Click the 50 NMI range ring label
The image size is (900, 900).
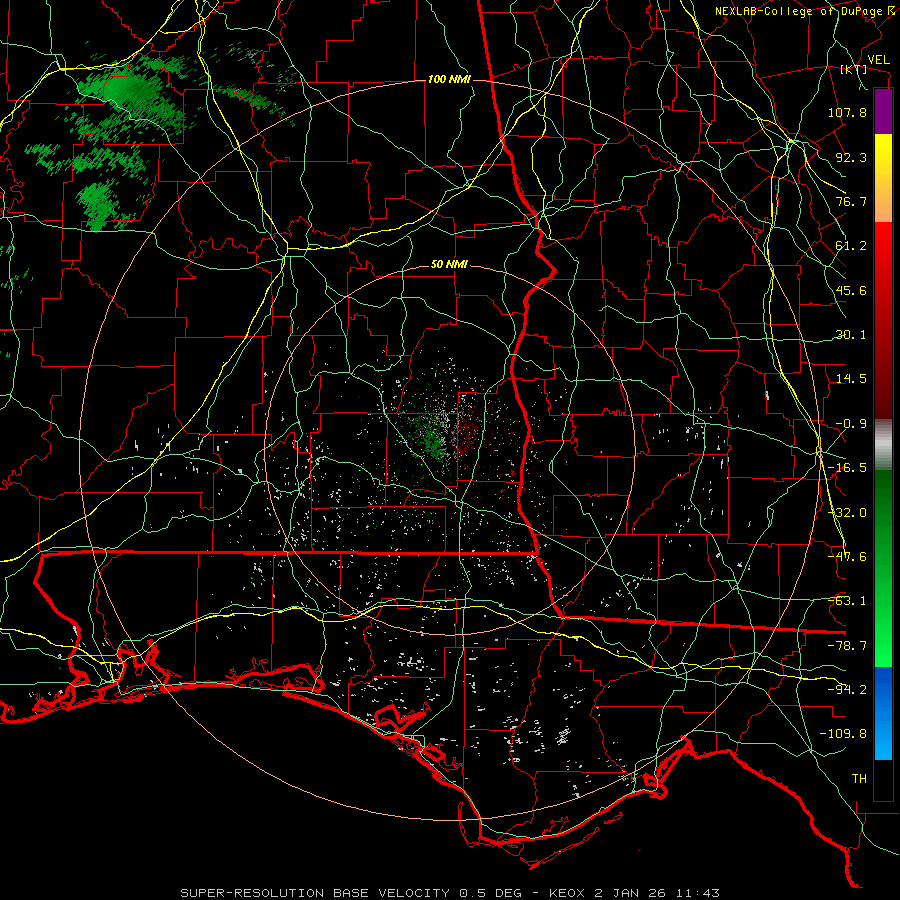point(449,265)
